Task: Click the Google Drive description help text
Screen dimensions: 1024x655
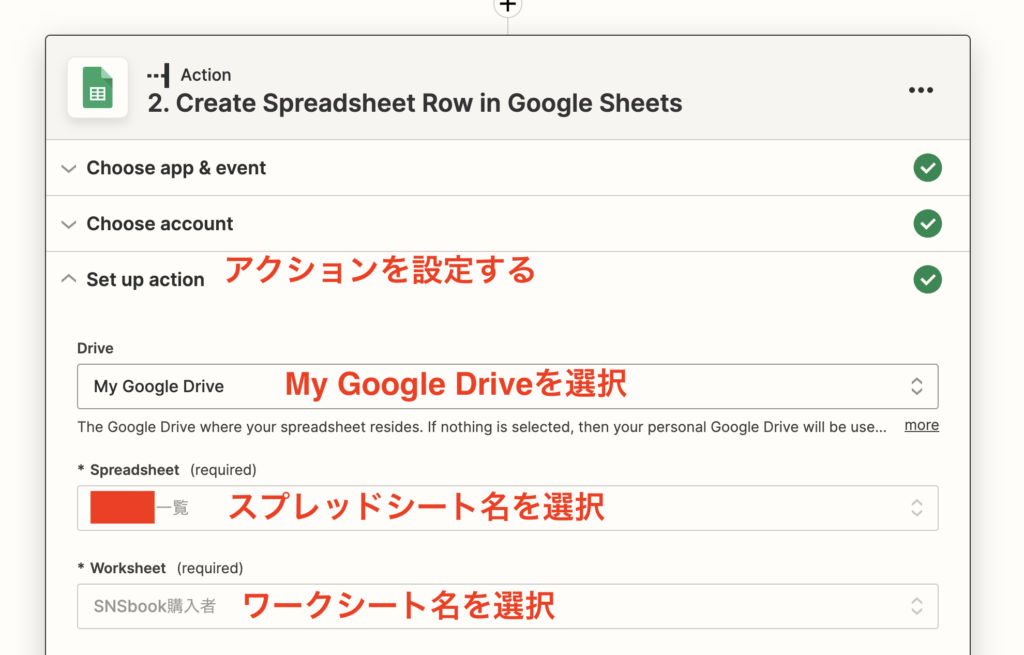Action: click(x=482, y=427)
